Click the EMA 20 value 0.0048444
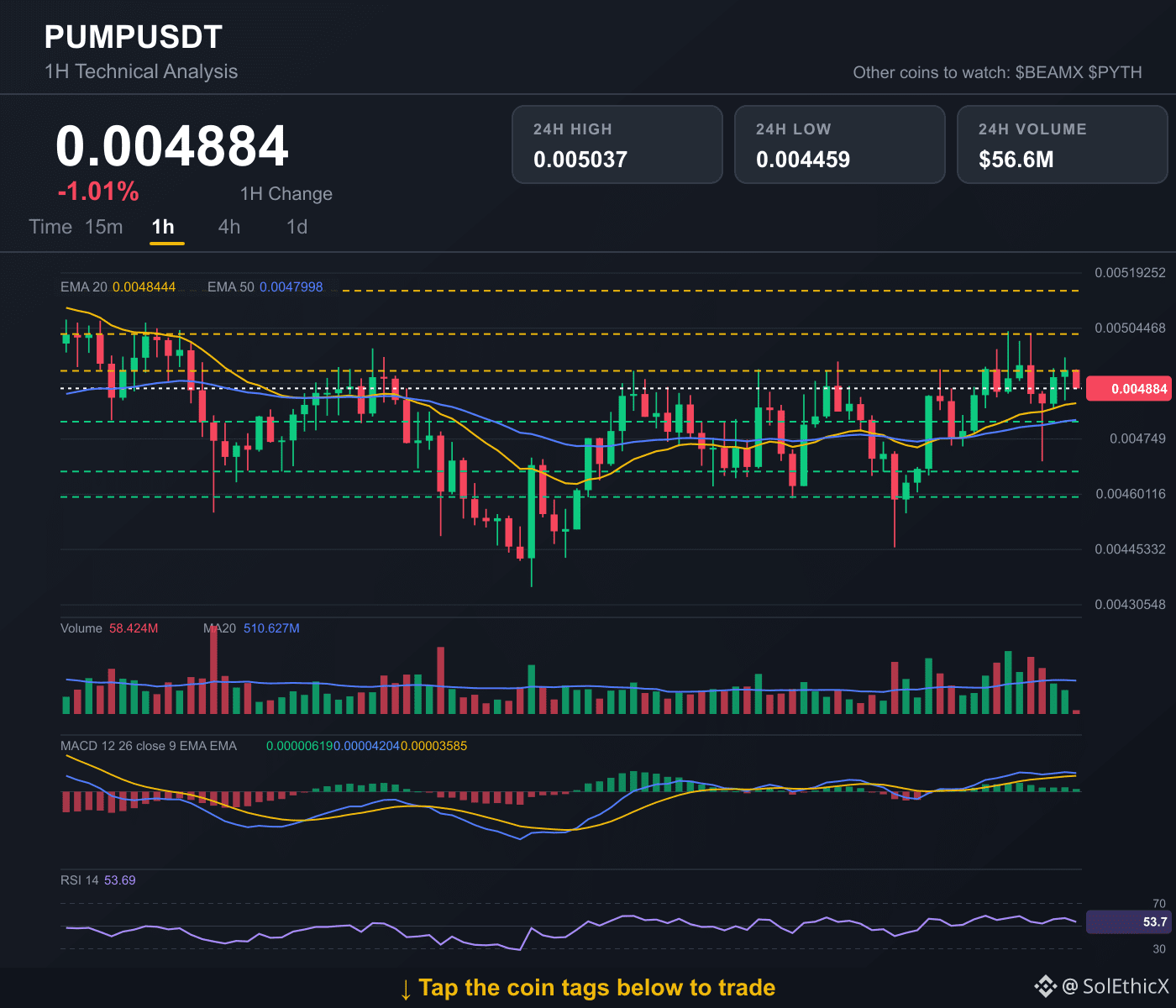Image resolution: width=1176 pixels, height=1008 pixels. click(x=144, y=287)
